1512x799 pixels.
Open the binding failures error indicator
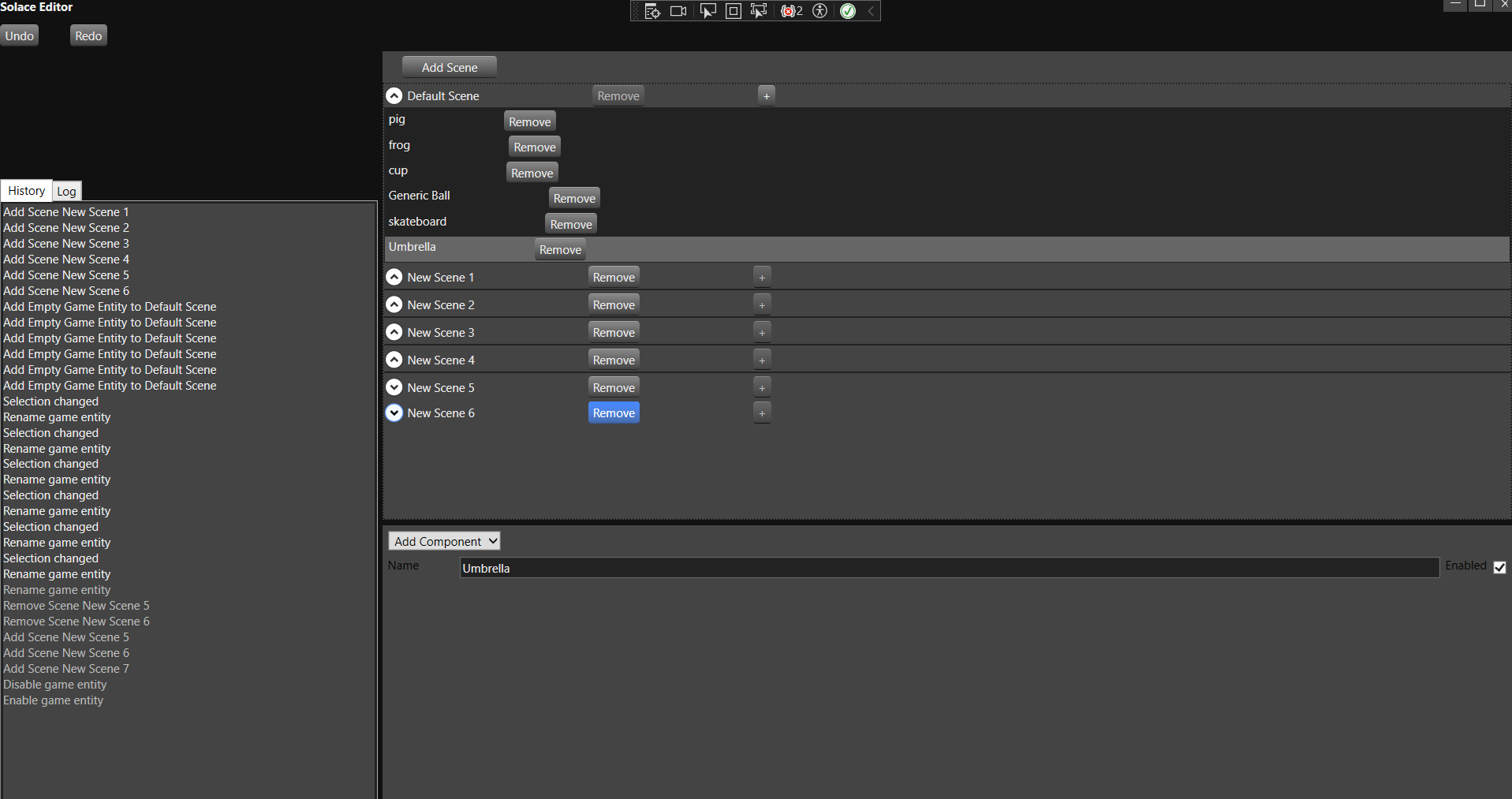point(791,11)
